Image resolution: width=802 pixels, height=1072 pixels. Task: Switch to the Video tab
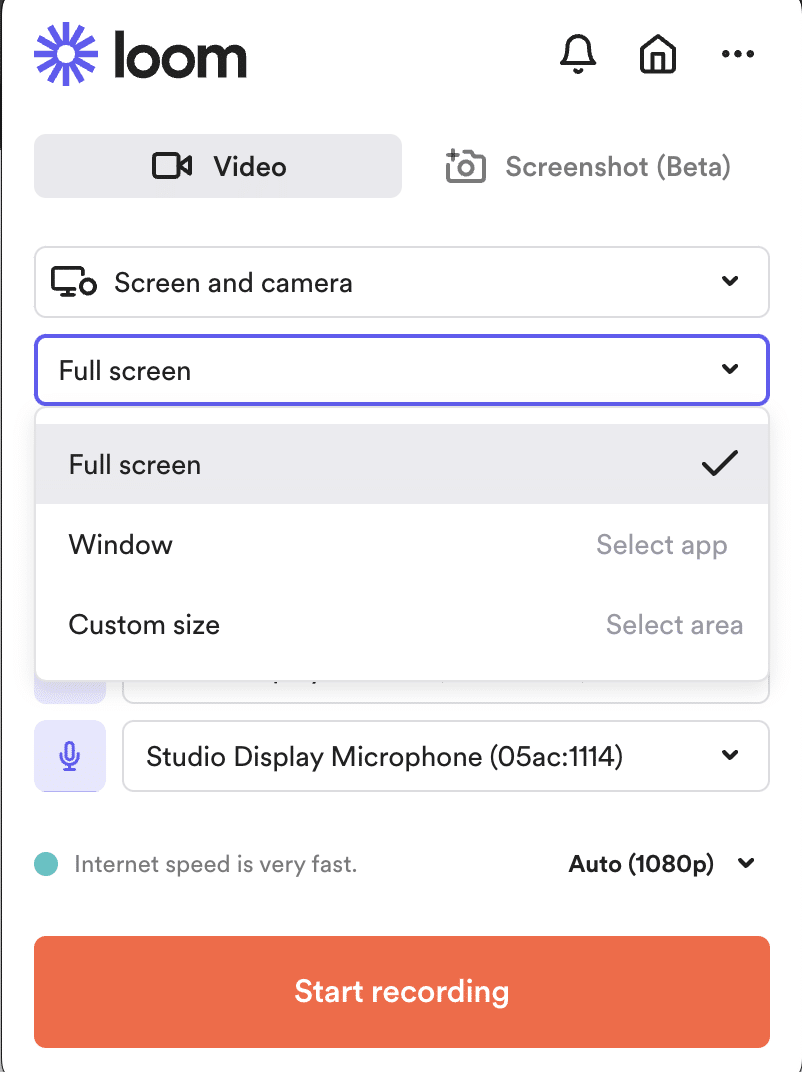click(x=218, y=166)
